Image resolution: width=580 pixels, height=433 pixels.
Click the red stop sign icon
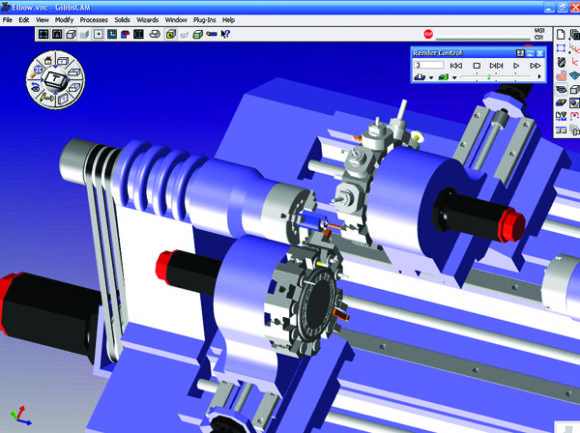[428, 34]
